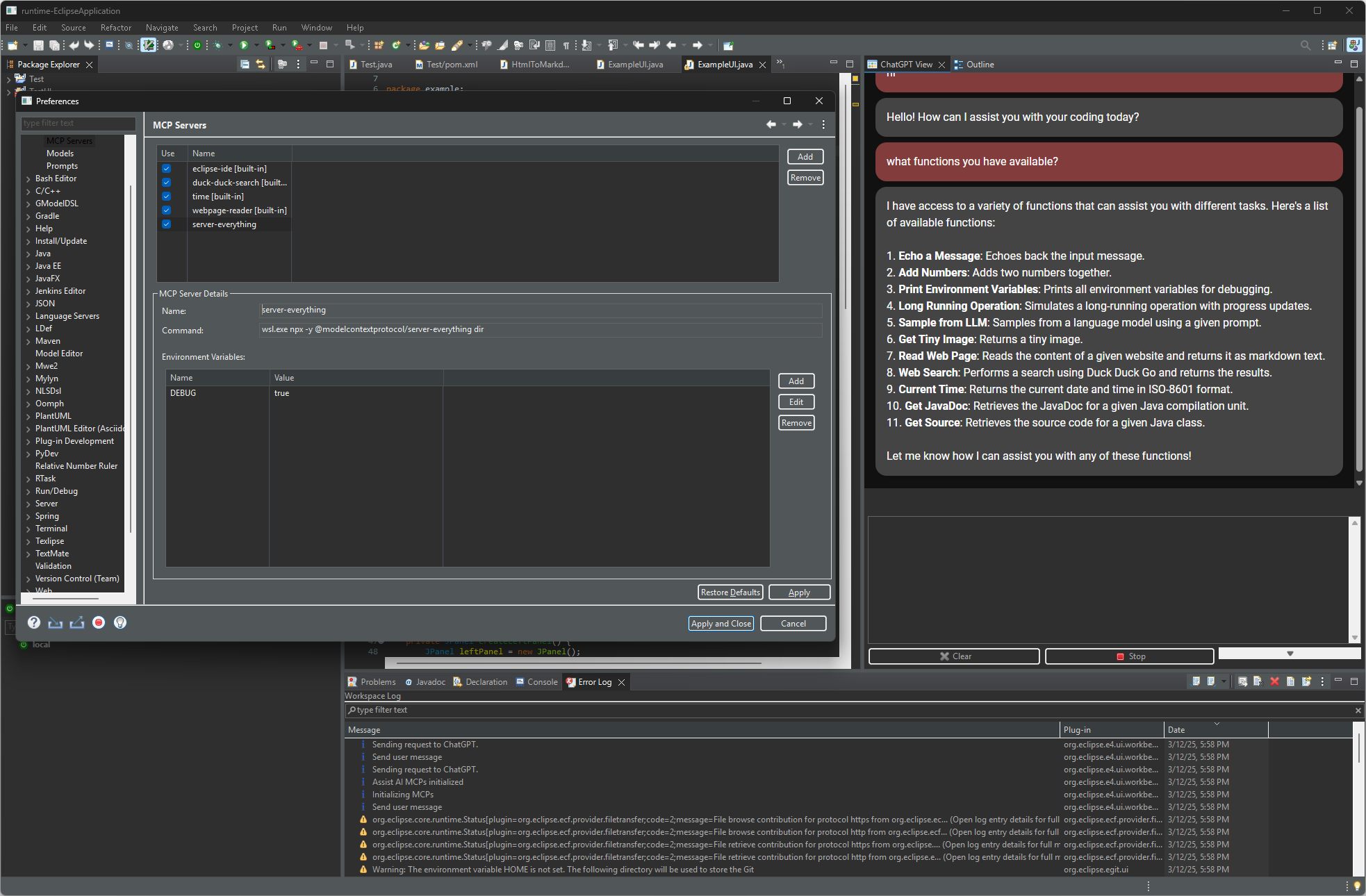Click the server Command input field
1366x896 pixels.
click(x=541, y=329)
